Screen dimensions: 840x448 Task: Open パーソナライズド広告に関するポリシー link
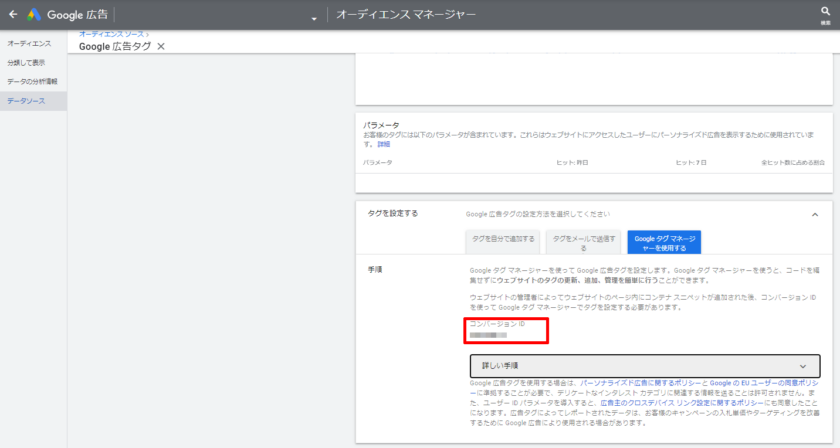point(640,383)
